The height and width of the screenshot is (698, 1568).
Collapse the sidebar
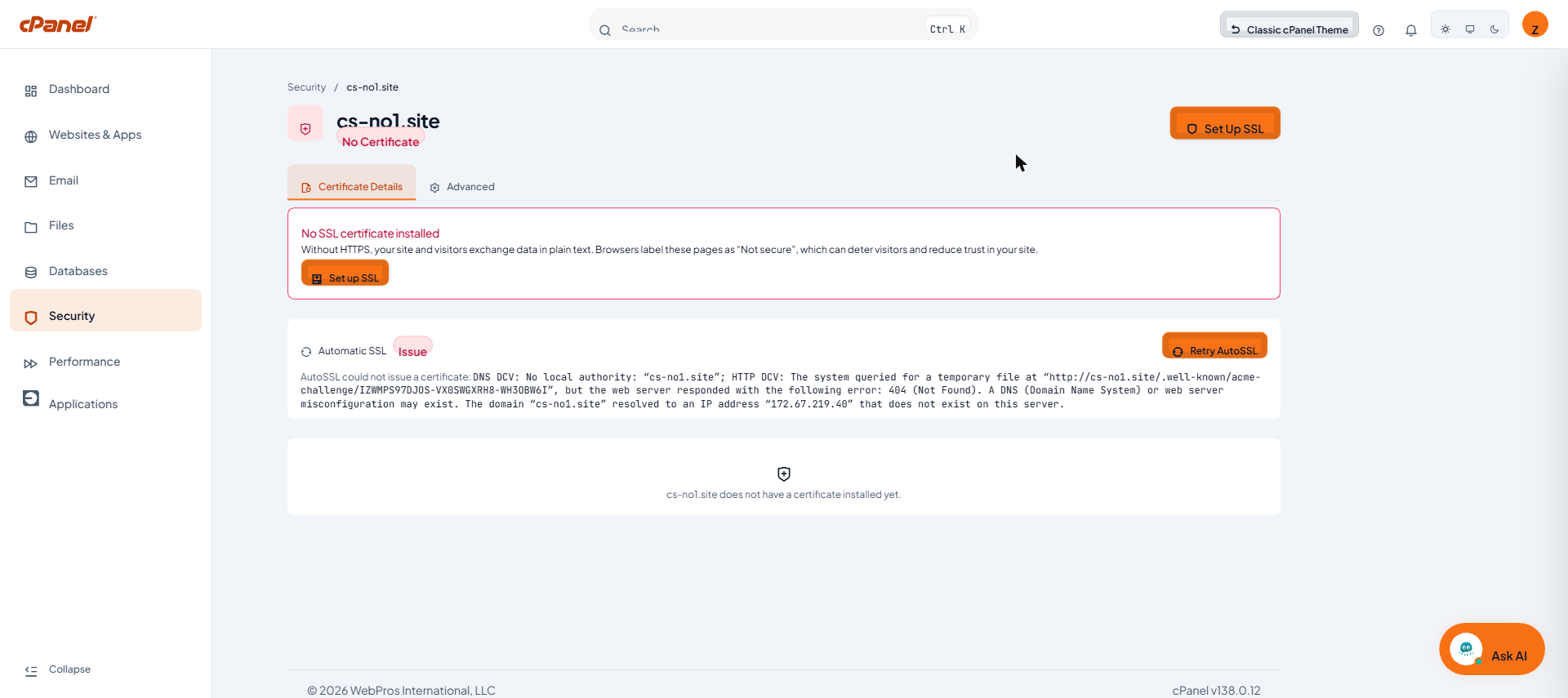tap(58, 670)
